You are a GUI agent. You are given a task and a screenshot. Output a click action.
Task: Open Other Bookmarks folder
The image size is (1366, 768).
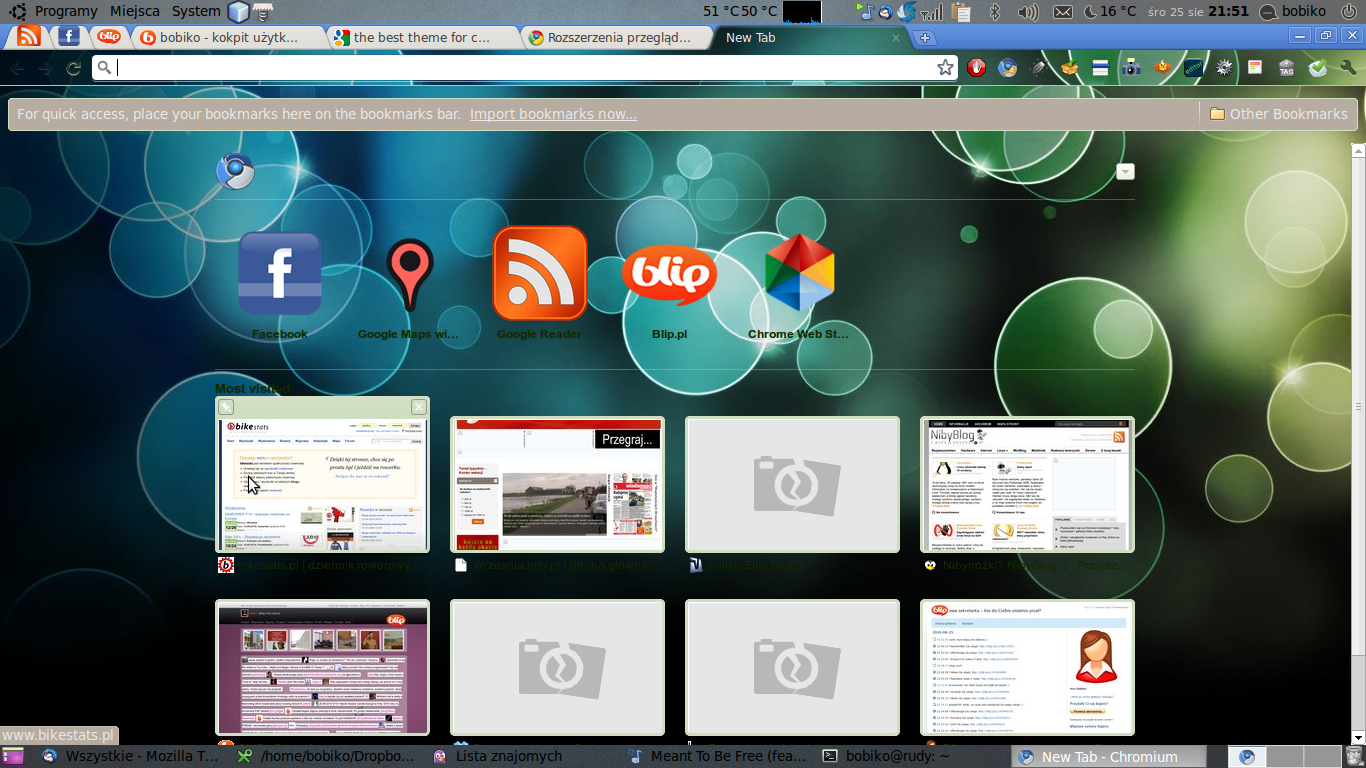point(1278,114)
